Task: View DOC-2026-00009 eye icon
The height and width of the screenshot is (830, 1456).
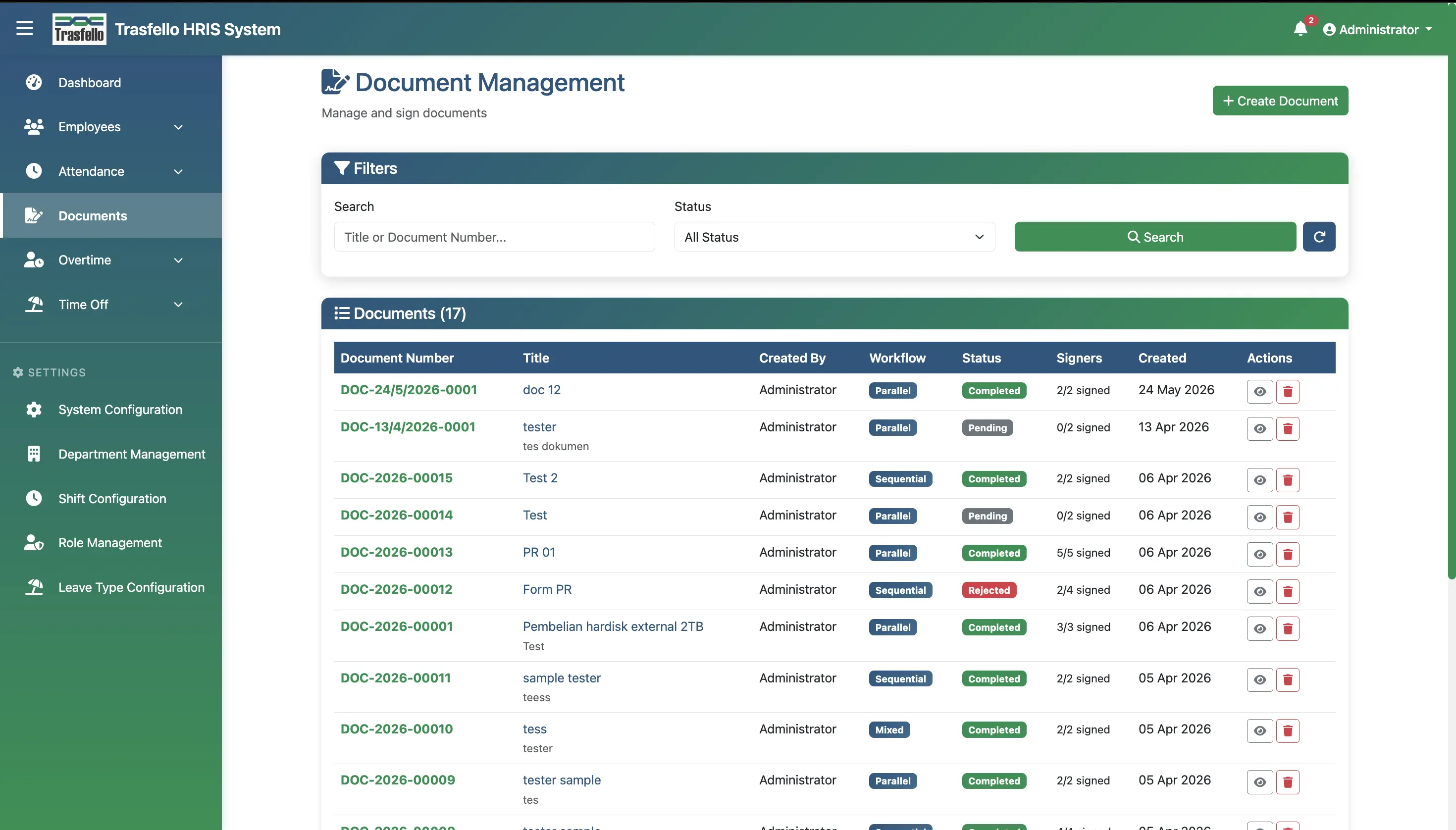Action: point(1260,781)
